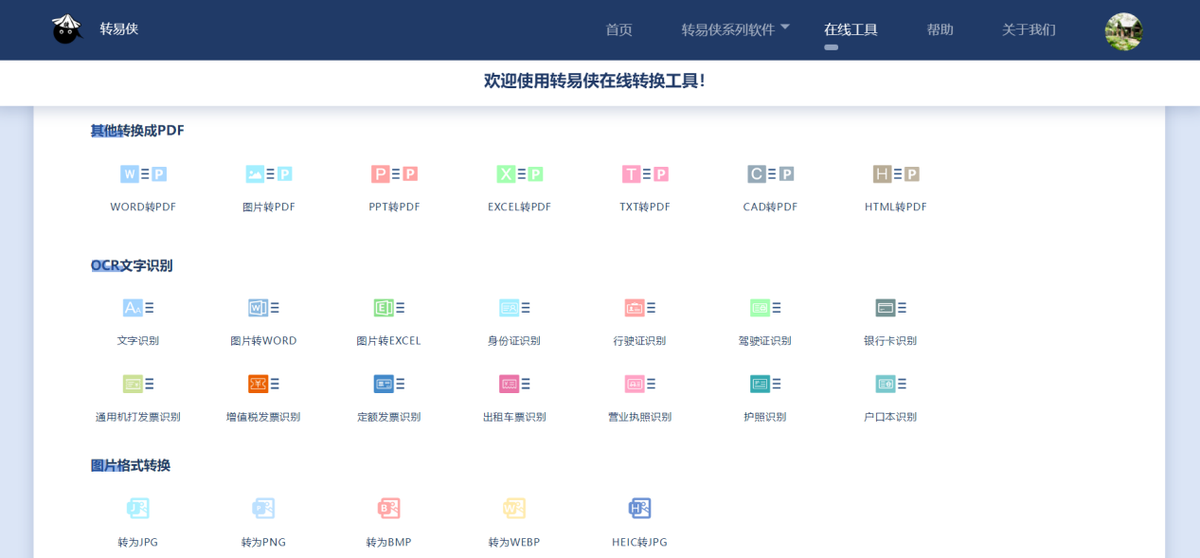Click the 转易侠 brand name text
The height and width of the screenshot is (558, 1200).
119,29
